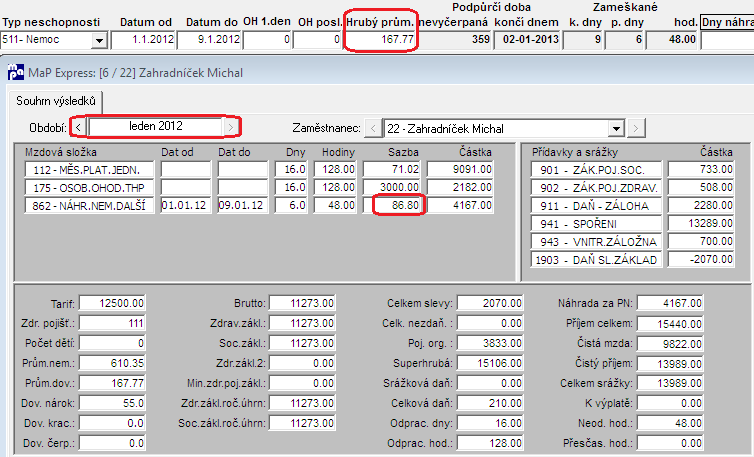Image resolution: width=754 pixels, height=457 pixels.
Task: Expand the Zaměstnanec combo box list
Action: [616, 128]
